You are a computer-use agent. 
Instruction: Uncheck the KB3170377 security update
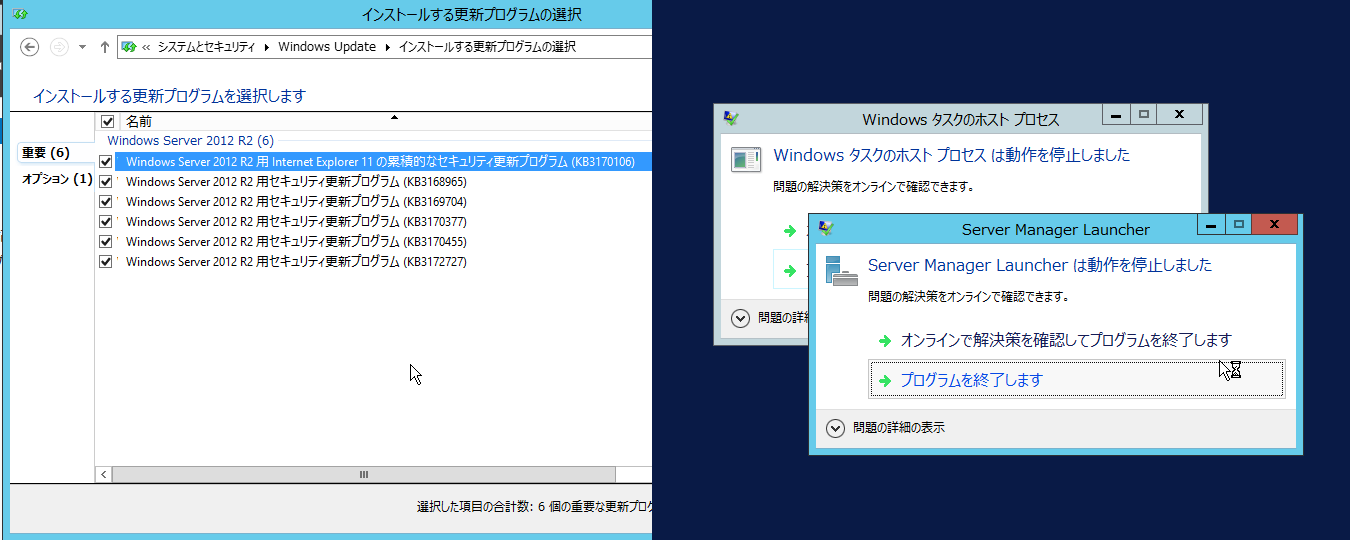(x=106, y=221)
